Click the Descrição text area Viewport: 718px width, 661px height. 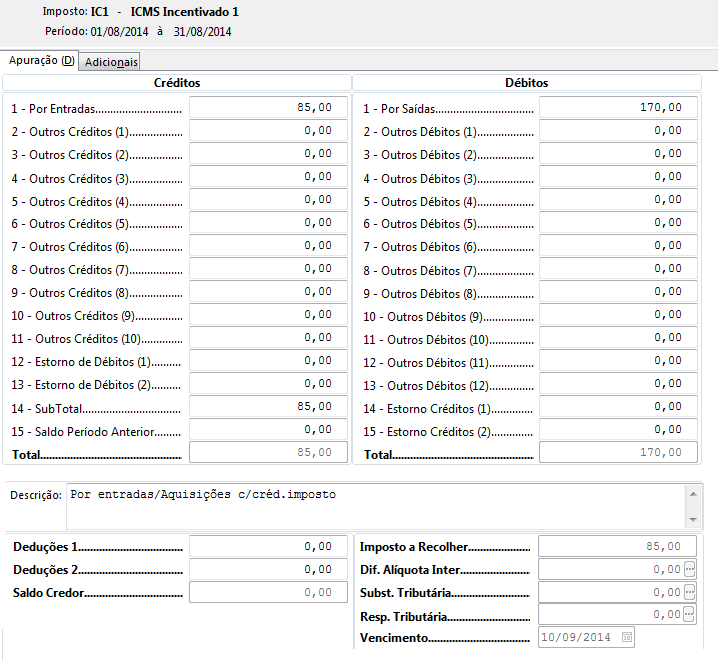click(x=375, y=507)
